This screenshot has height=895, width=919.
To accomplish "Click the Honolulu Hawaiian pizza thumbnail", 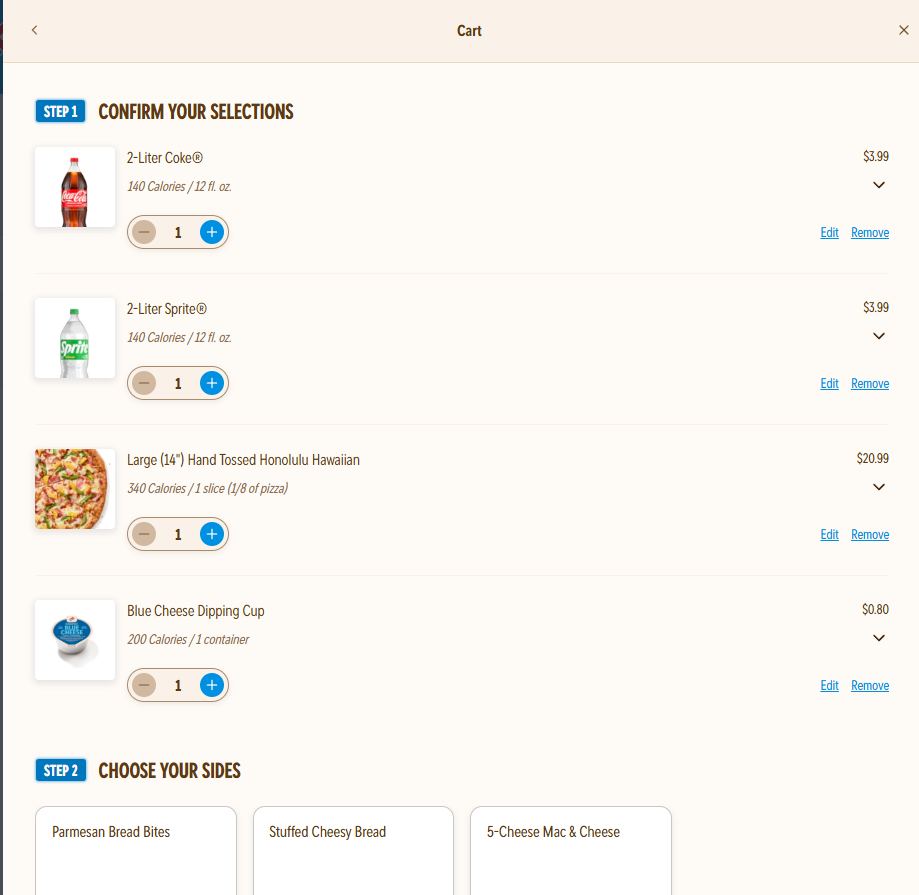I will click(x=75, y=489).
